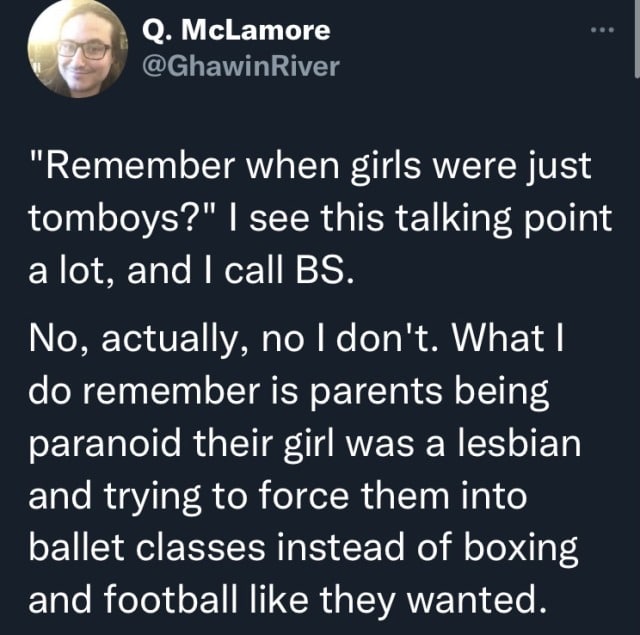This screenshot has width=640, height=635.
Task: Open the Q. McLamore display name
Action: [236, 30]
